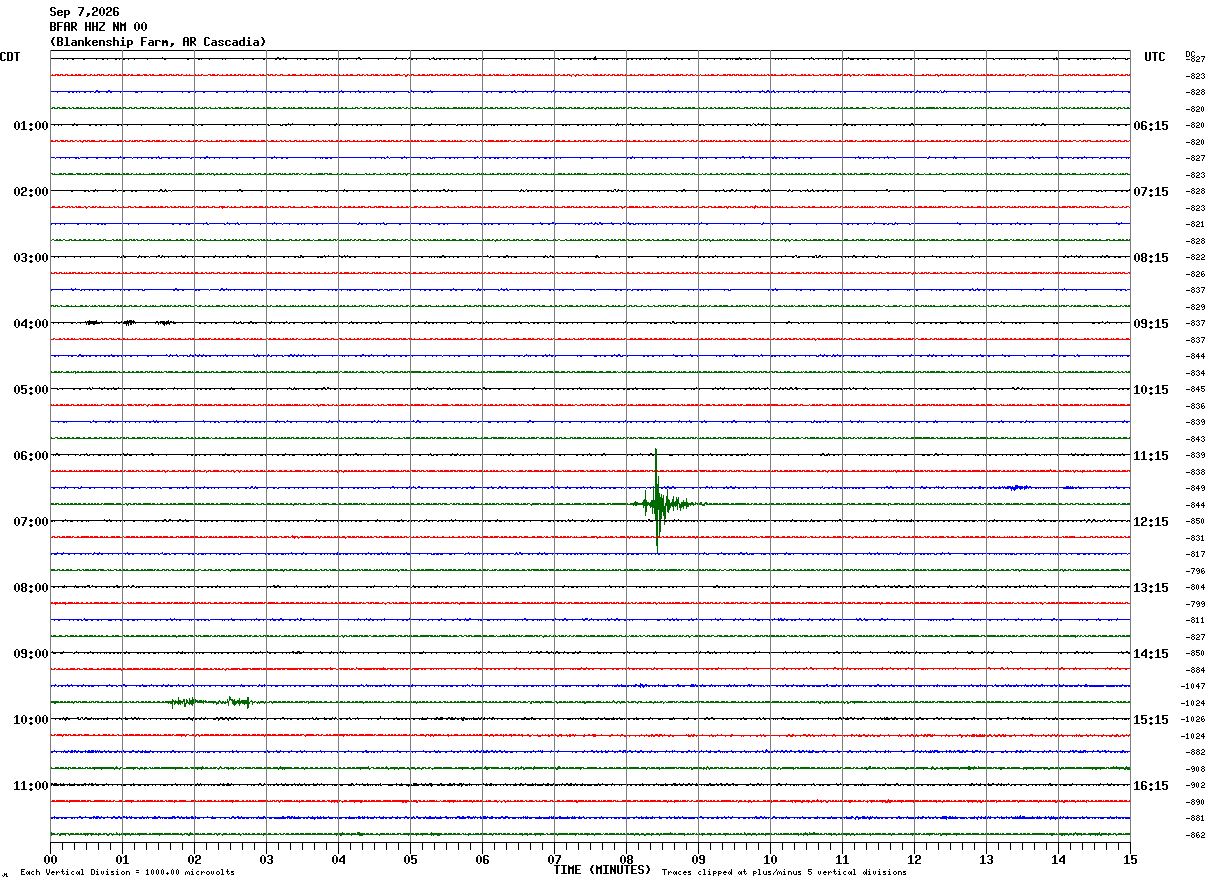Click the 11:15 UTC time label
This screenshot has width=1210, height=886.
click(x=1150, y=456)
